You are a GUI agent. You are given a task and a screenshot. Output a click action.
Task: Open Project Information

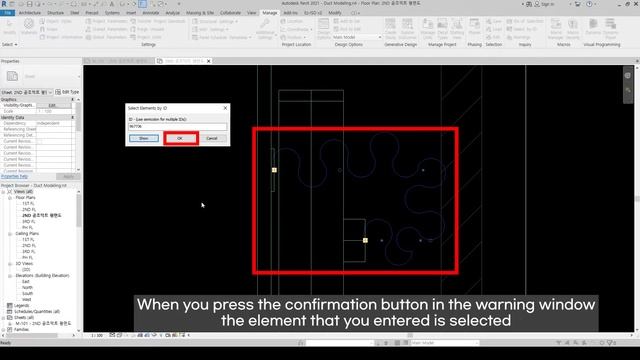click(x=61, y=37)
